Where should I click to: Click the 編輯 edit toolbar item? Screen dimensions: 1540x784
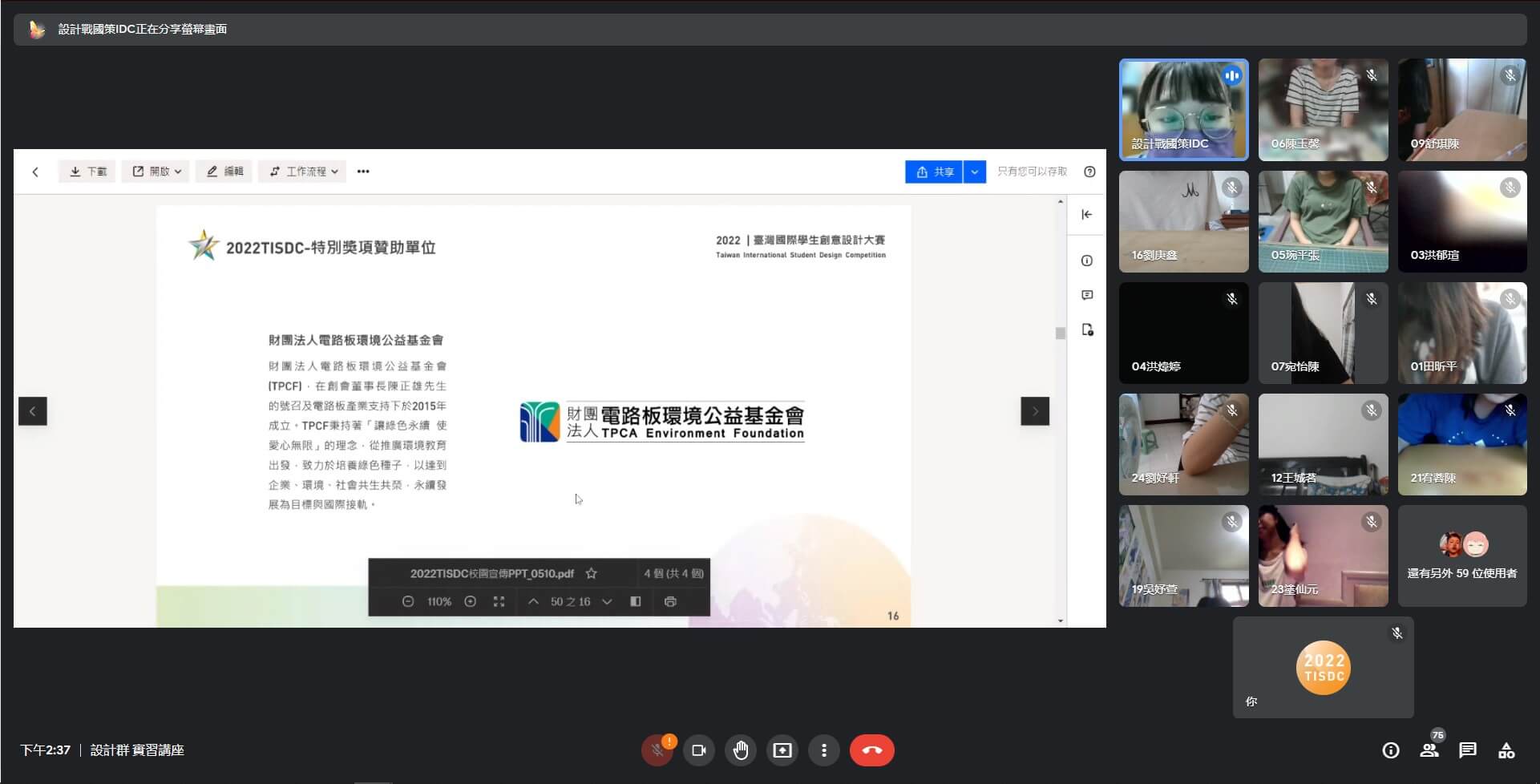click(224, 172)
